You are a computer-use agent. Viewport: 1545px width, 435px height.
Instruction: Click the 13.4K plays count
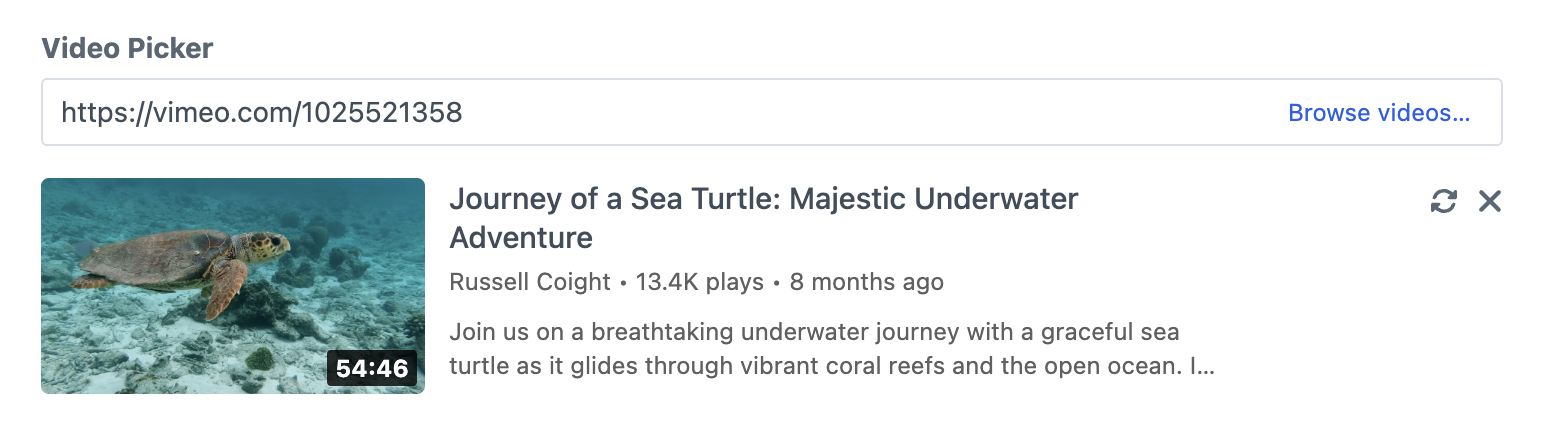(x=699, y=282)
